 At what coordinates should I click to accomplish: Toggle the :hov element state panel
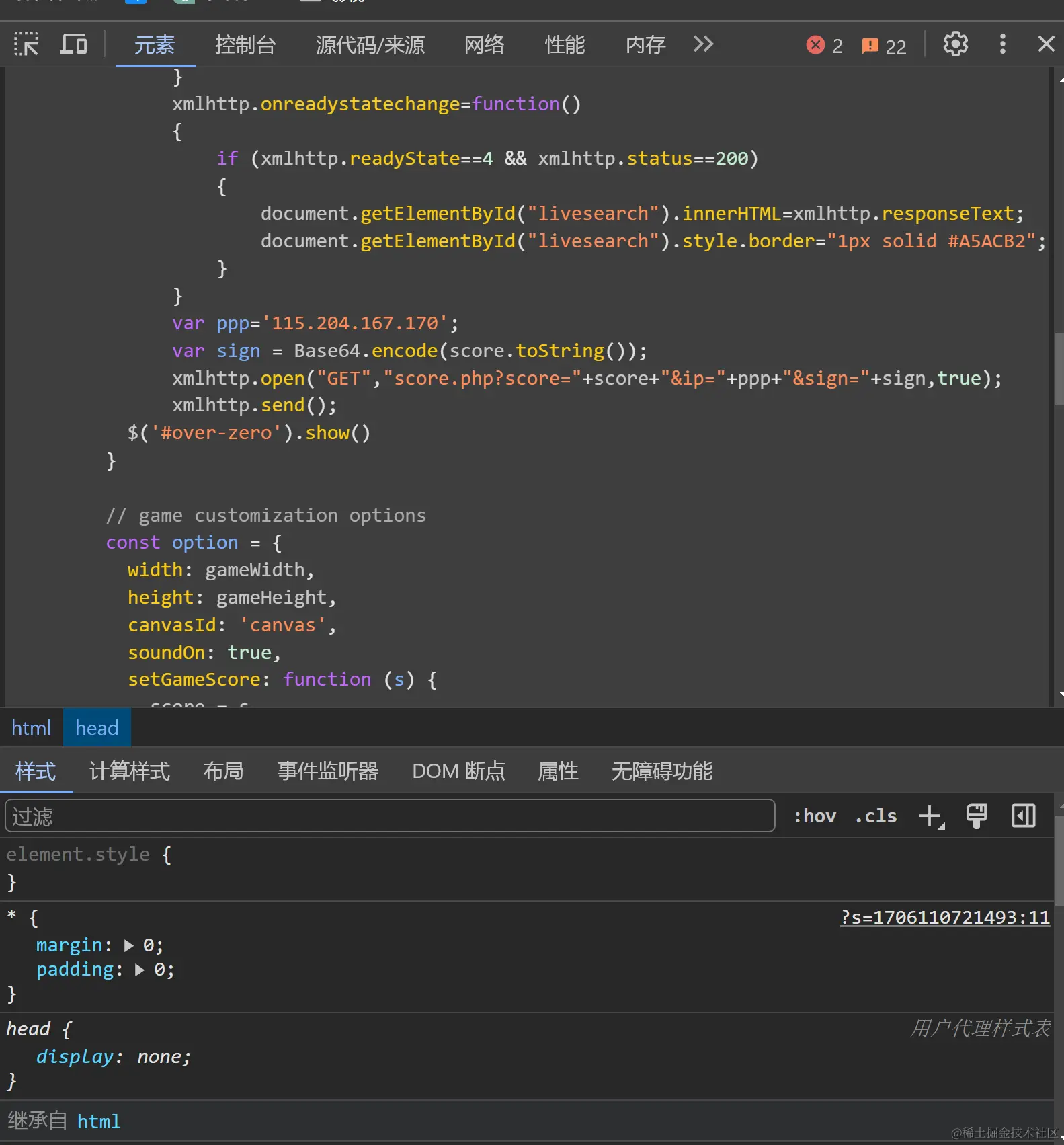815,816
